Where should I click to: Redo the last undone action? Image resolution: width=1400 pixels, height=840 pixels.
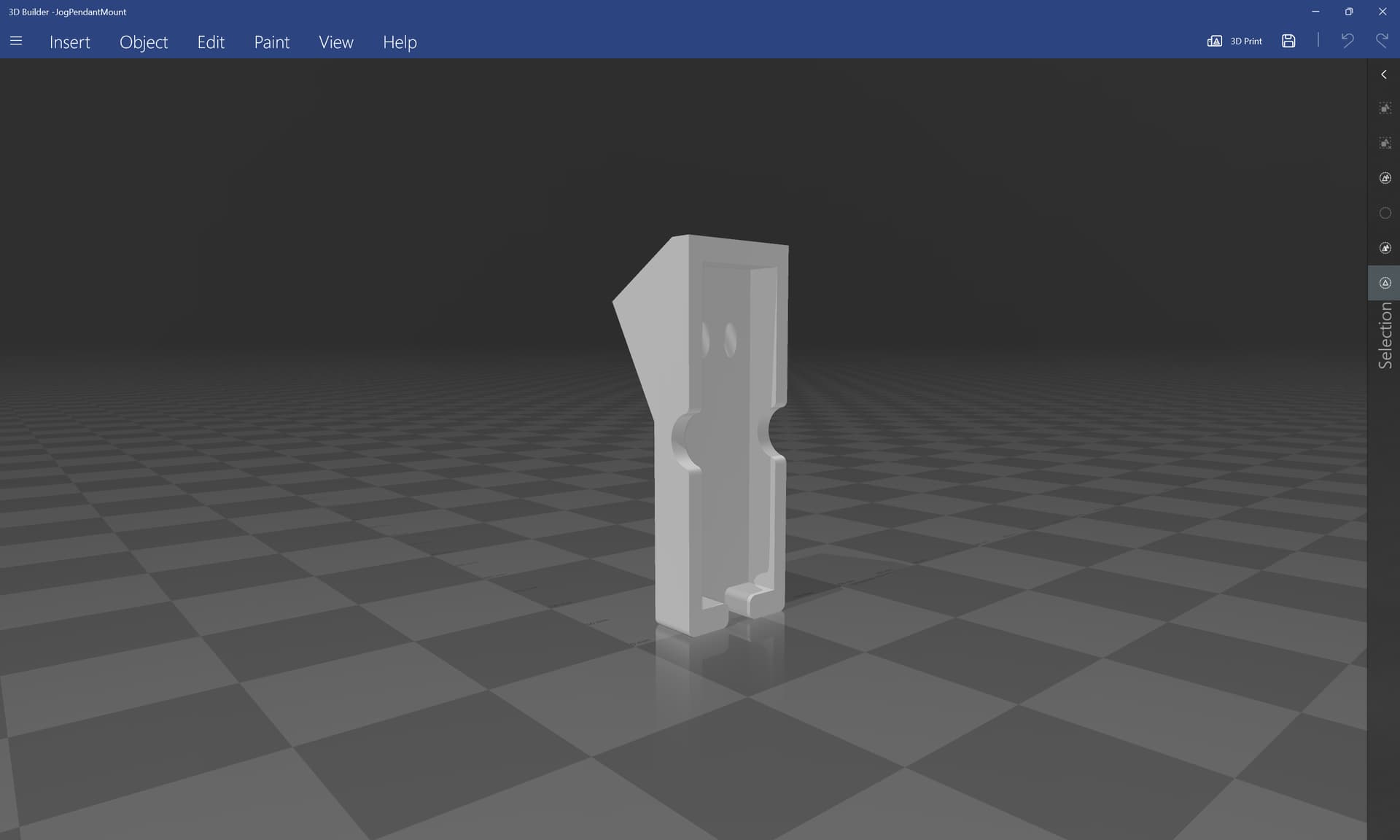[1382, 41]
